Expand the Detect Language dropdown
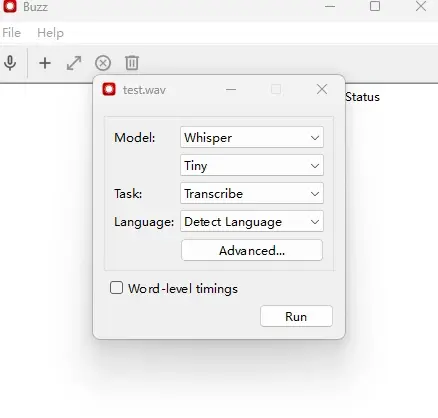 click(x=252, y=221)
